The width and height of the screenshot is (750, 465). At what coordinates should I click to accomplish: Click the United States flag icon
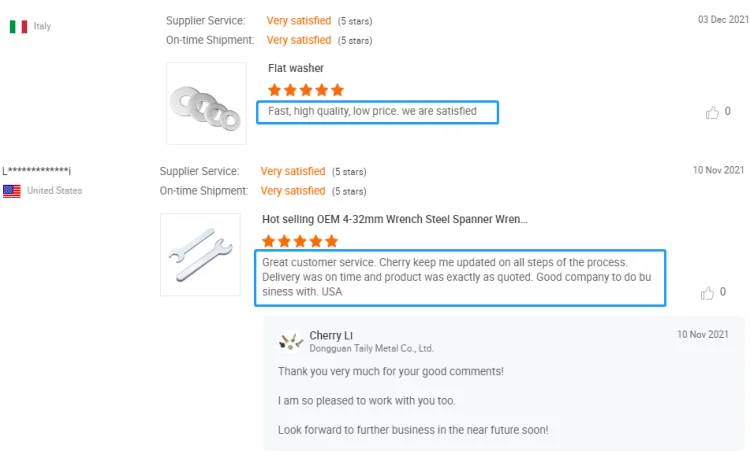coord(12,191)
